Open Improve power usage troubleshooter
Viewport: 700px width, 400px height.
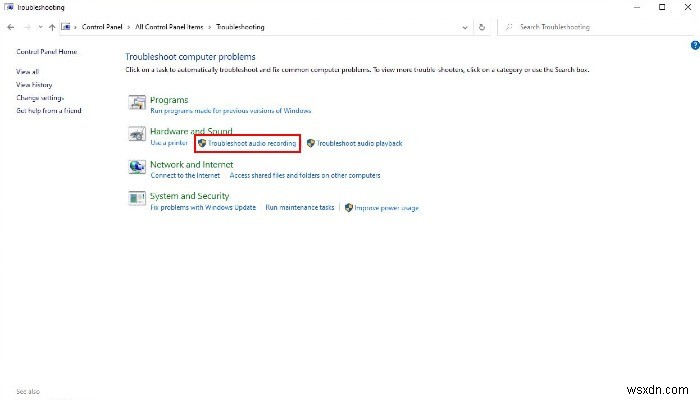pyautogui.click(x=387, y=208)
